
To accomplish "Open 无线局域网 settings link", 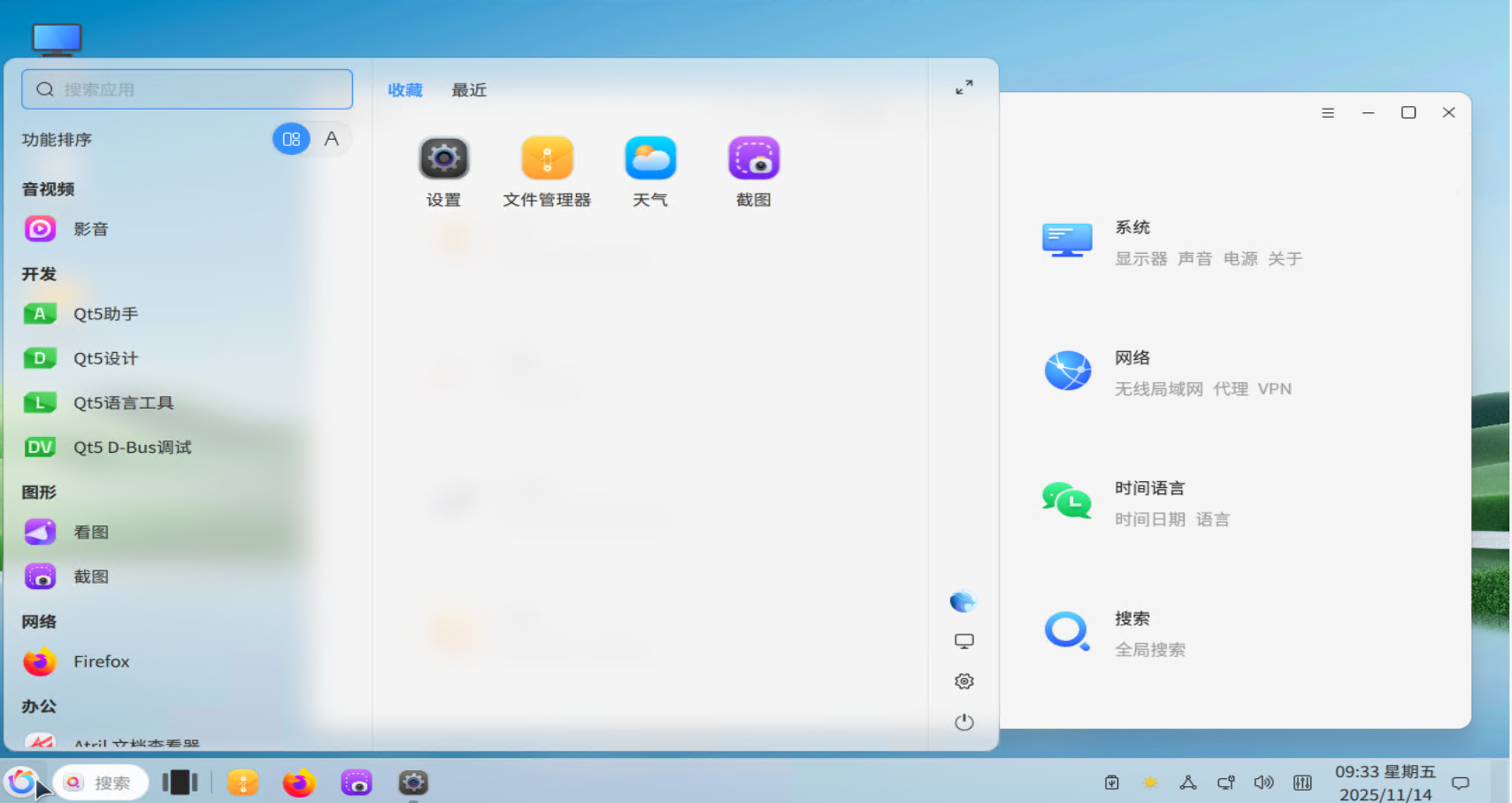I will [x=1159, y=389].
